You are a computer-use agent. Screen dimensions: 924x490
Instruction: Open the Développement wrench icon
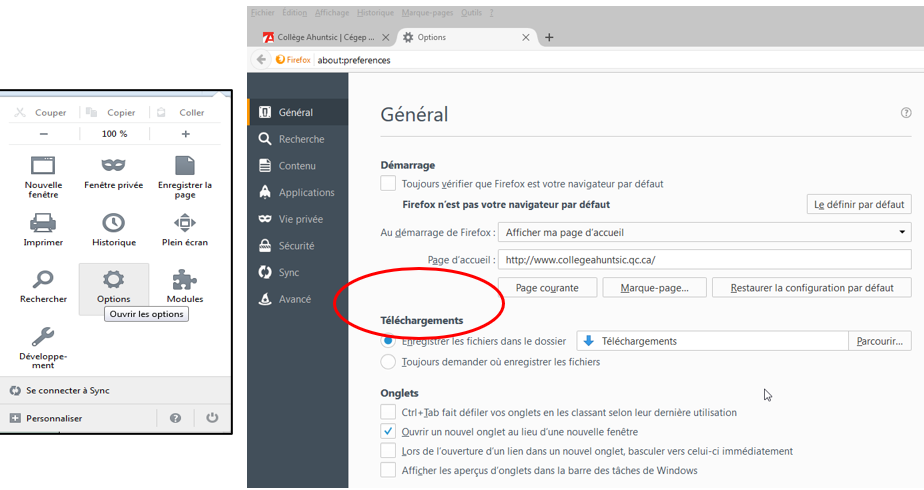click(43, 338)
